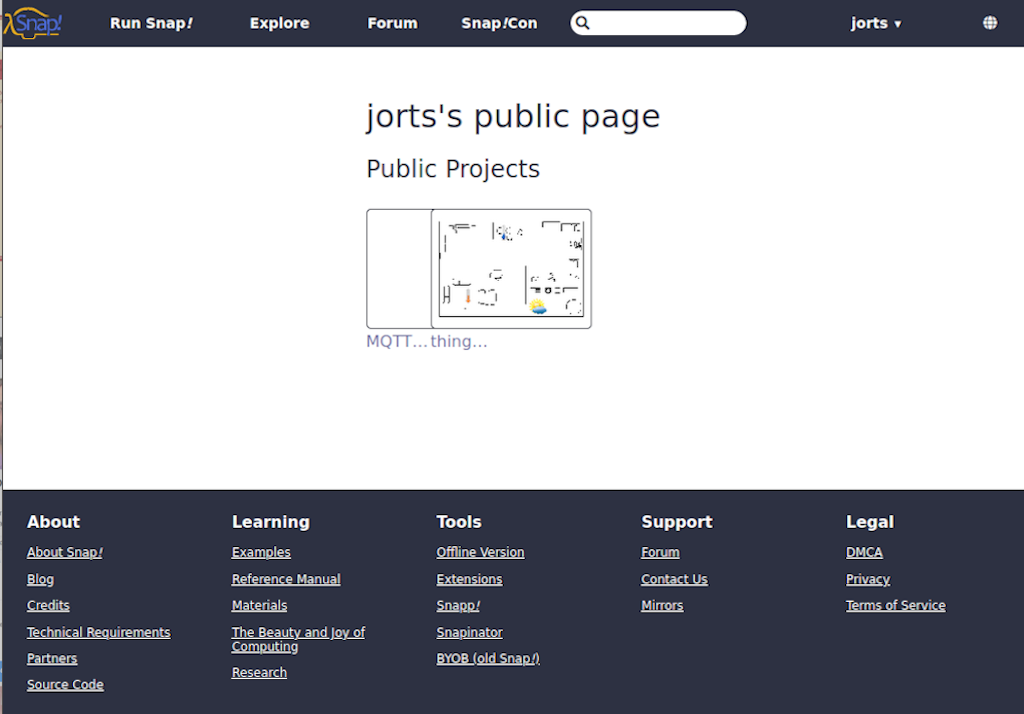Open About Snap! footer link

point(65,553)
